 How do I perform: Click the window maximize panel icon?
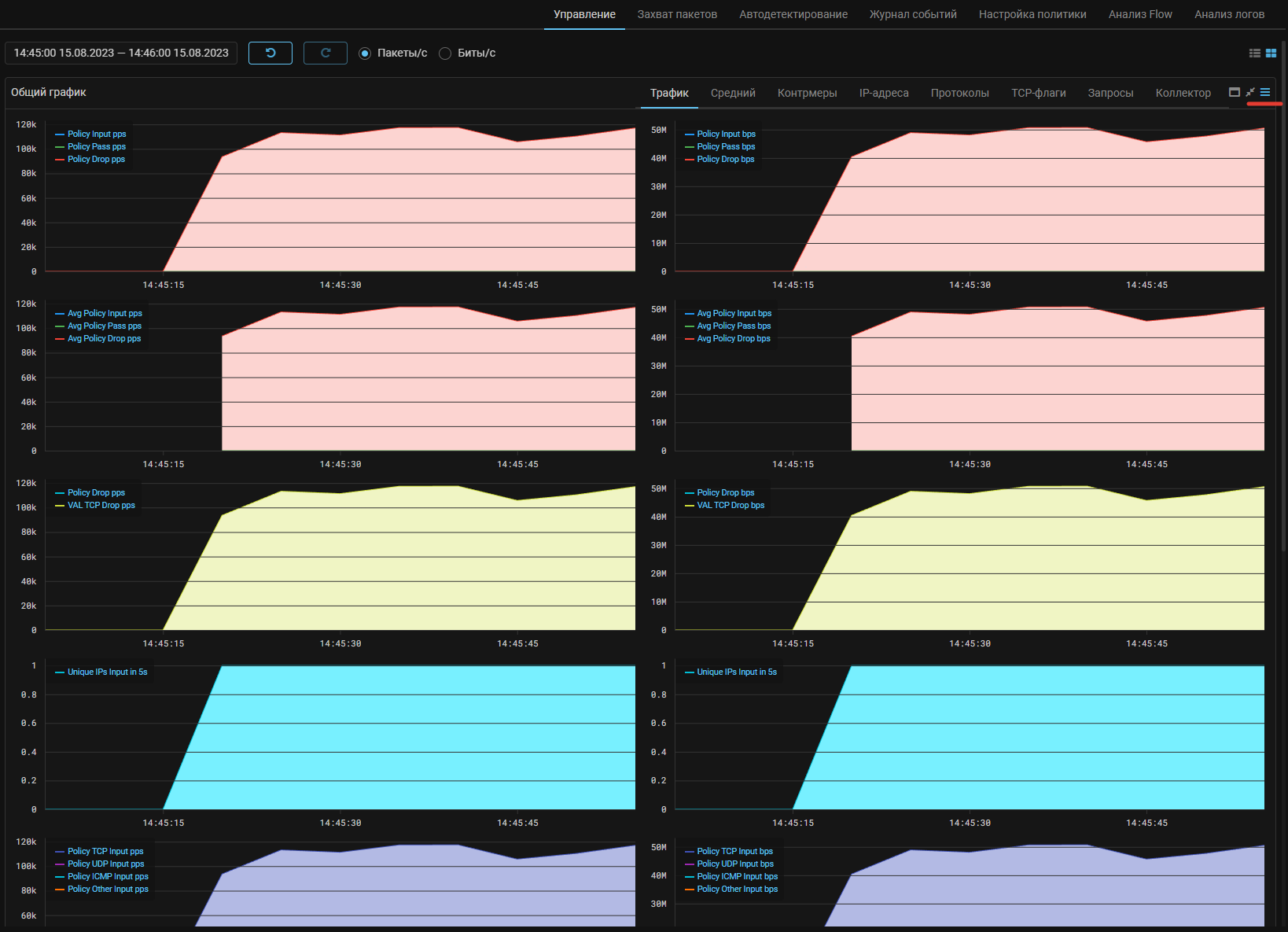point(1235,92)
